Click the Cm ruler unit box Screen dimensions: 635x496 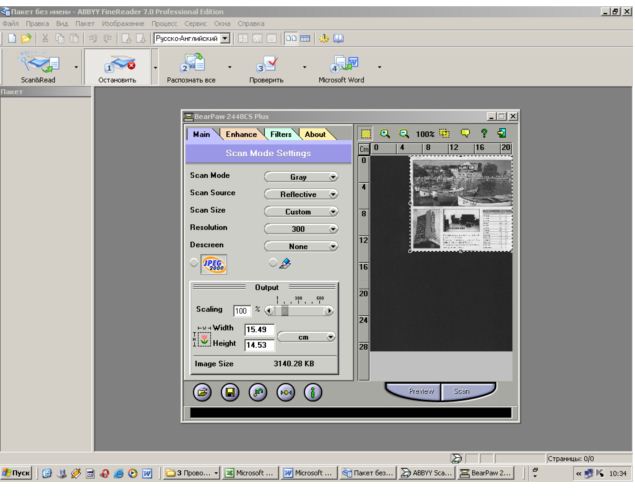[364, 149]
